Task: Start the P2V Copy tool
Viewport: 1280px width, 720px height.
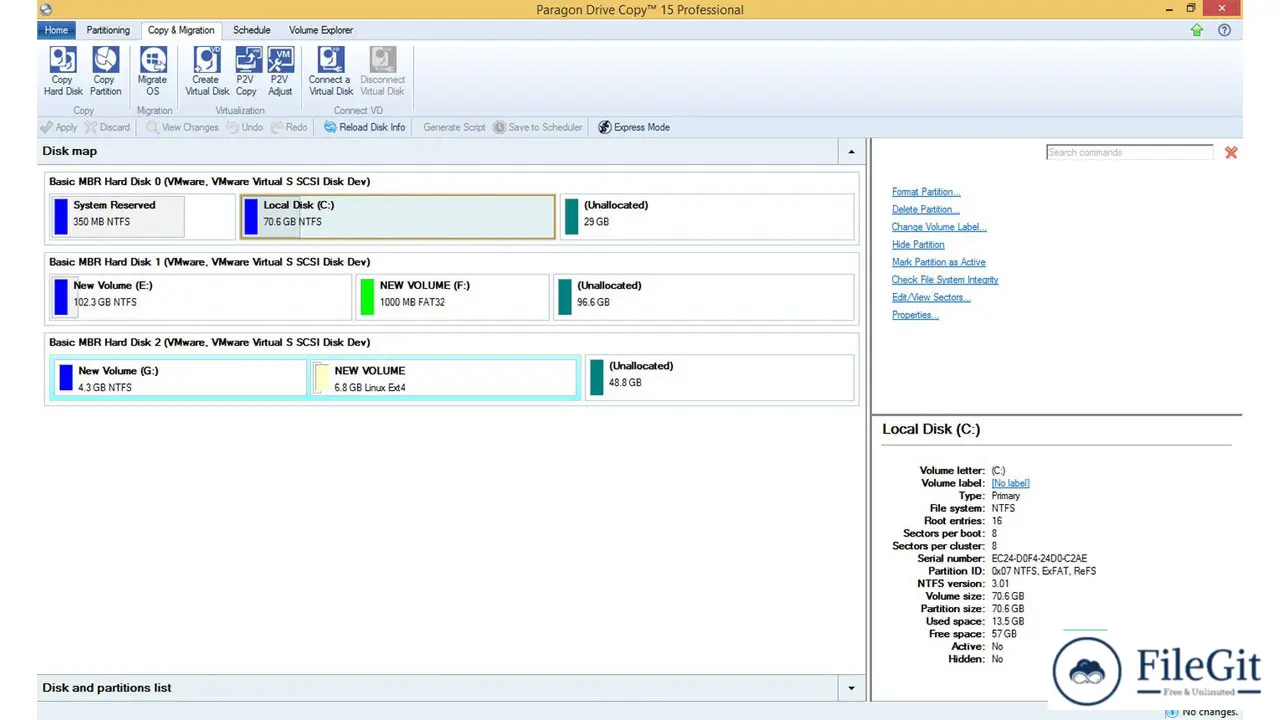Action: 247,71
